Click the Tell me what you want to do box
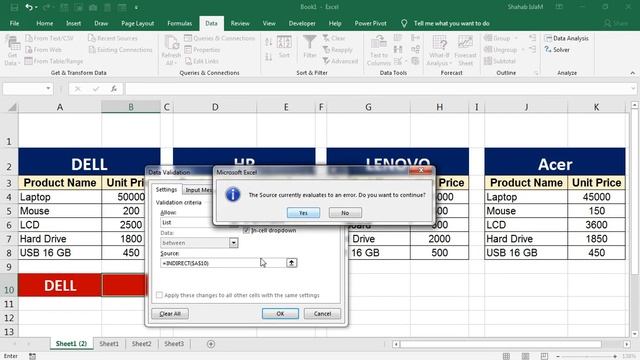 click(x=451, y=23)
